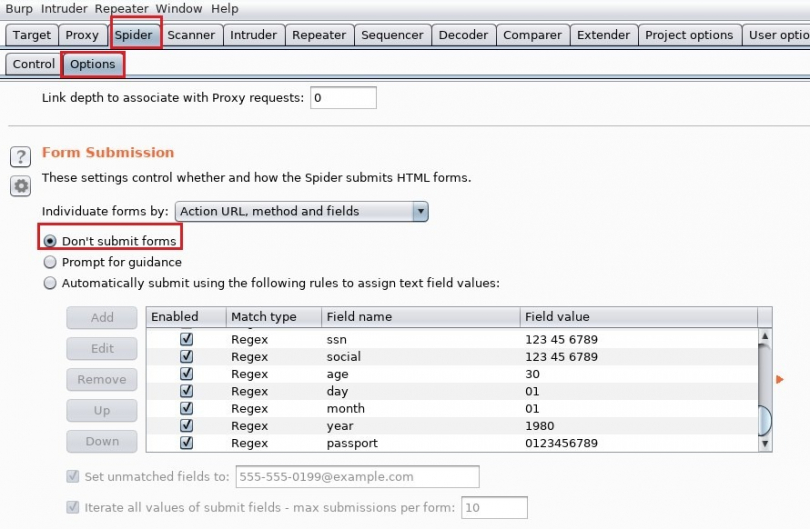Select the 'passport' field name cell
This screenshot has width=810, height=529.
point(420,443)
